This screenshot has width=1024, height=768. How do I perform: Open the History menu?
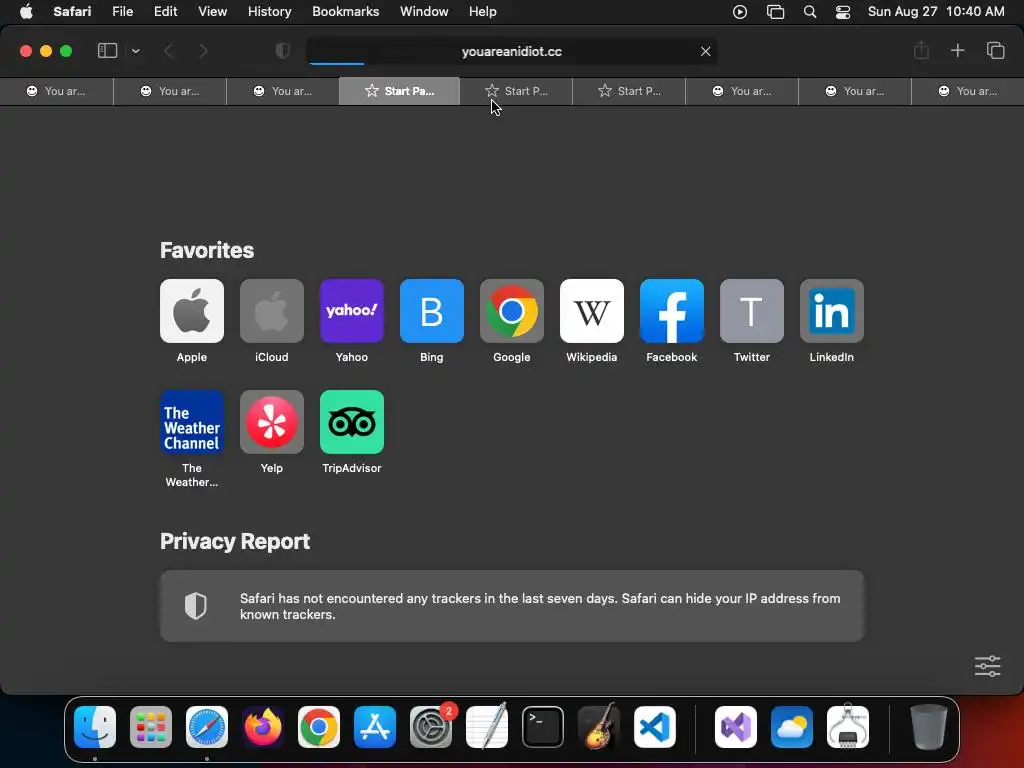[x=269, y=12]
